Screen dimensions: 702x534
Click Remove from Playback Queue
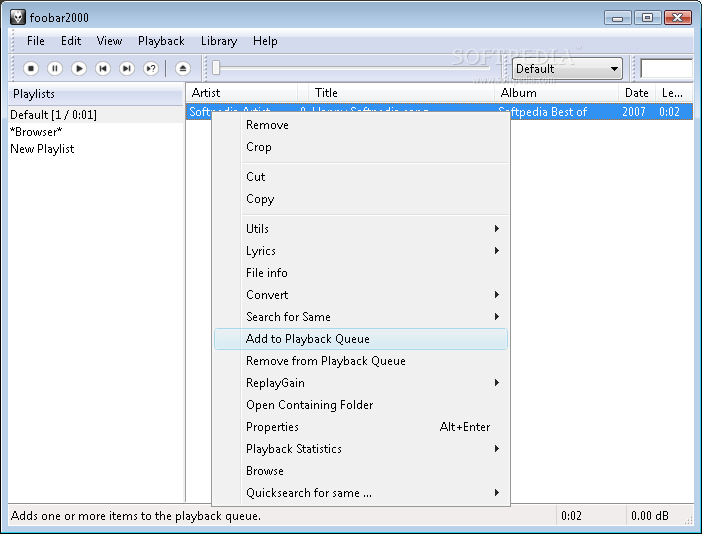[x=361, y=361]
